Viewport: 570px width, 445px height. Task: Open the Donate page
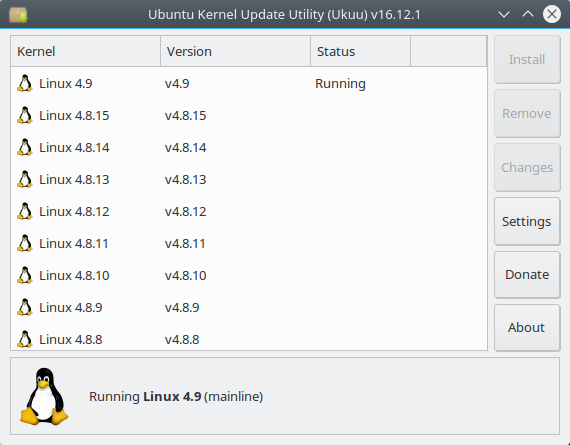tap(527, 274)
